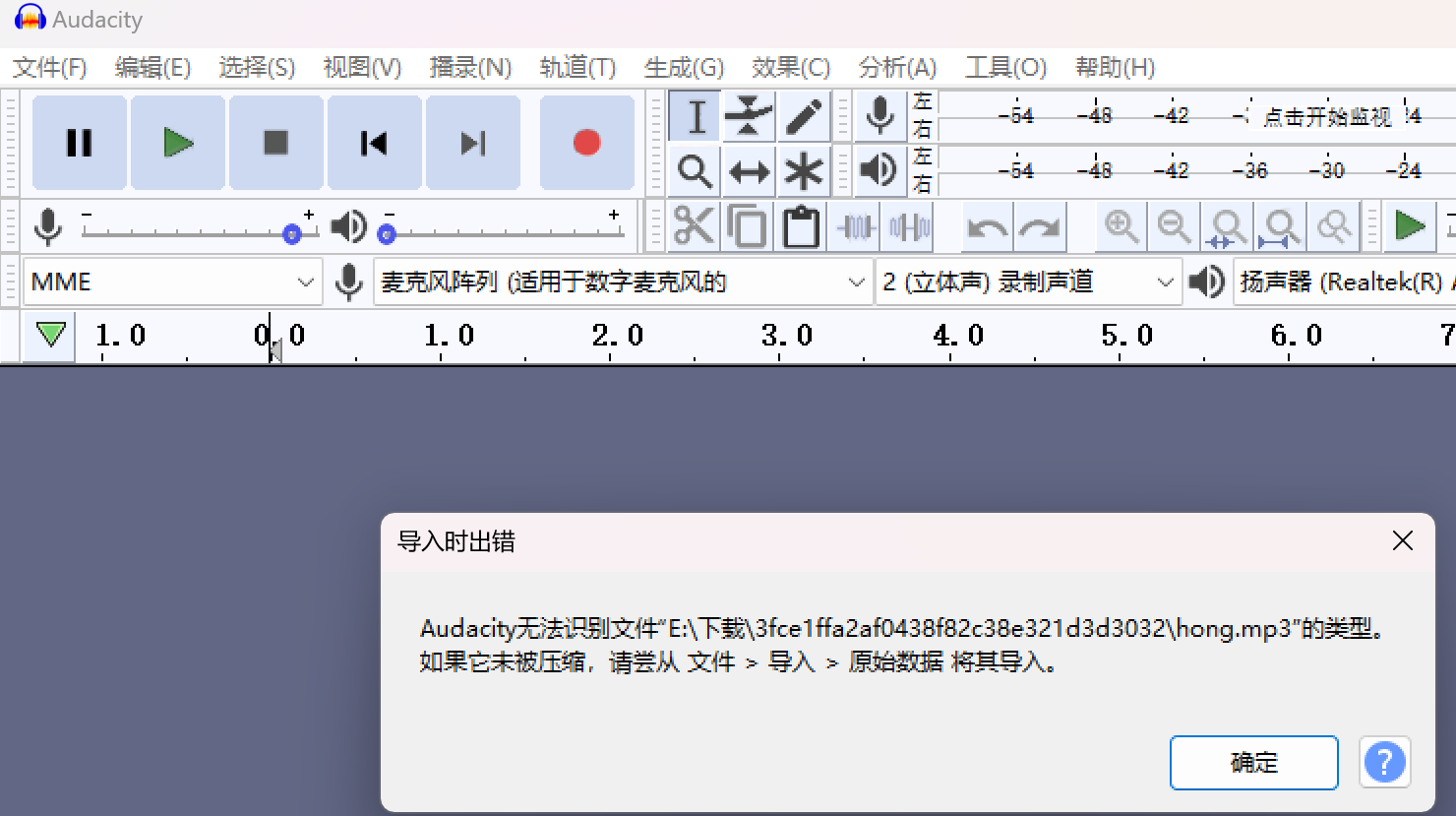This screenshot has width=1456, height=816.
Task: Open the 分析(A) menu
Action: tap(897, 68)
